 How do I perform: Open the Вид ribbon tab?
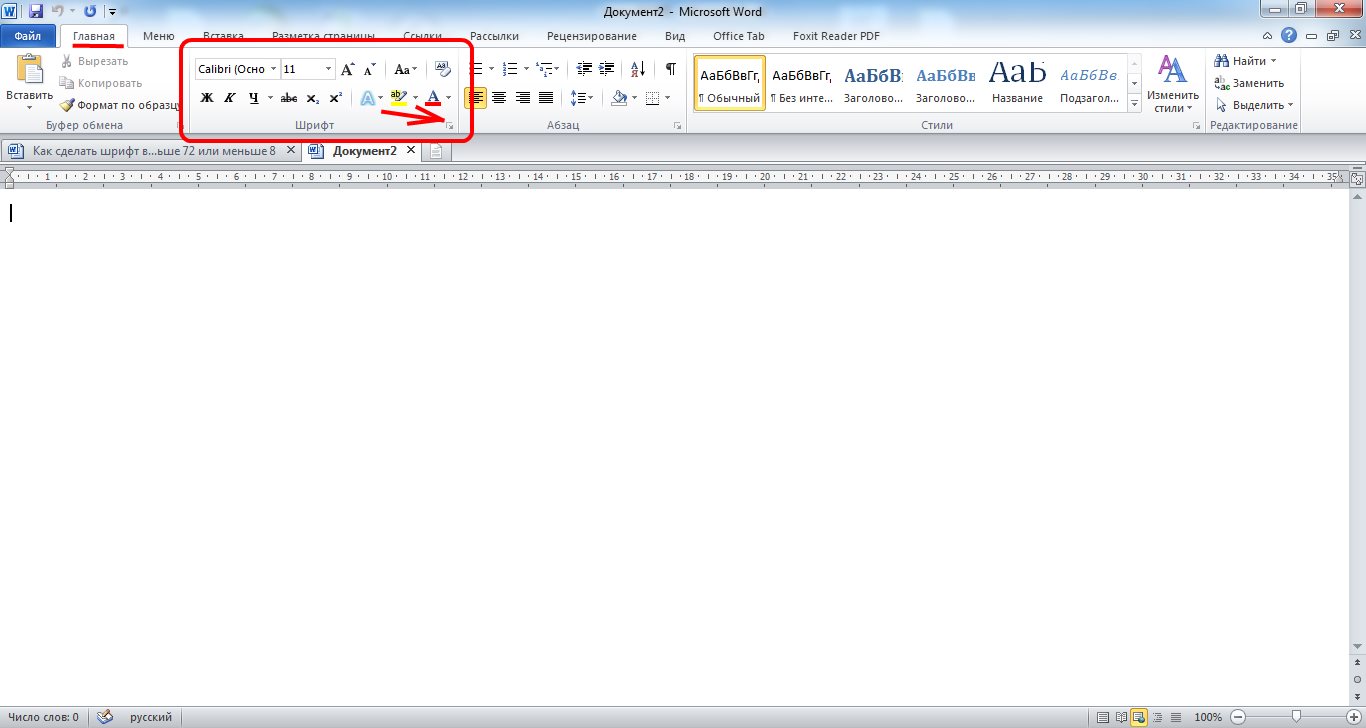pos(675,36)
